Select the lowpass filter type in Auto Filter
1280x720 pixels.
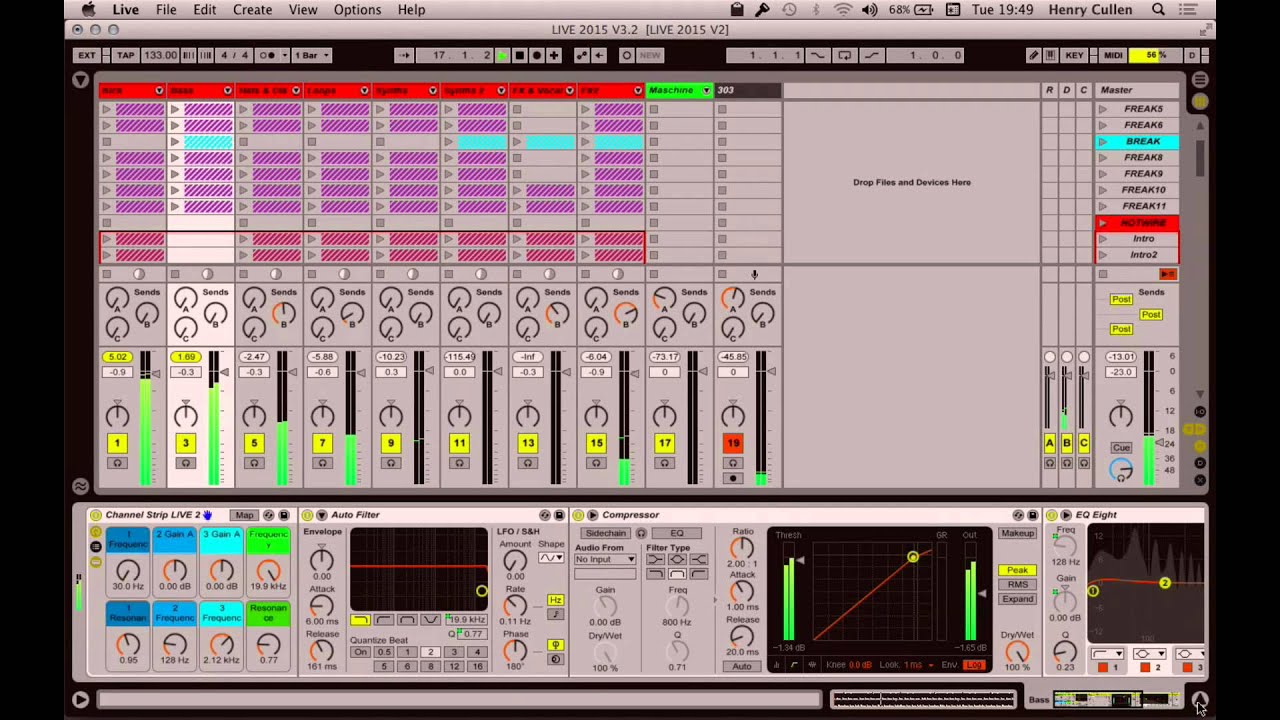click(360, 620)
